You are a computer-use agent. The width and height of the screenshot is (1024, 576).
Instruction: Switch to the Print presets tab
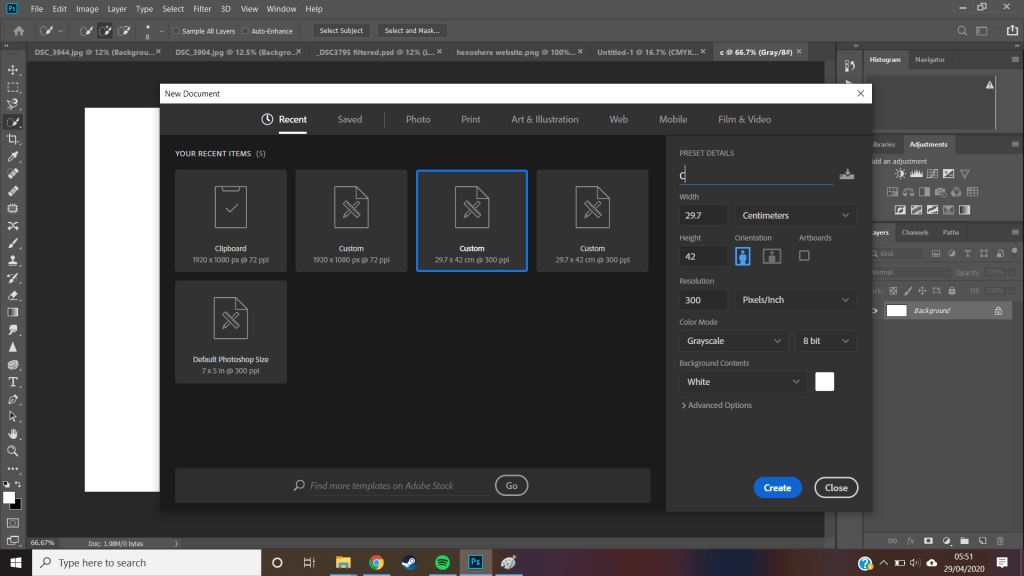470,119
